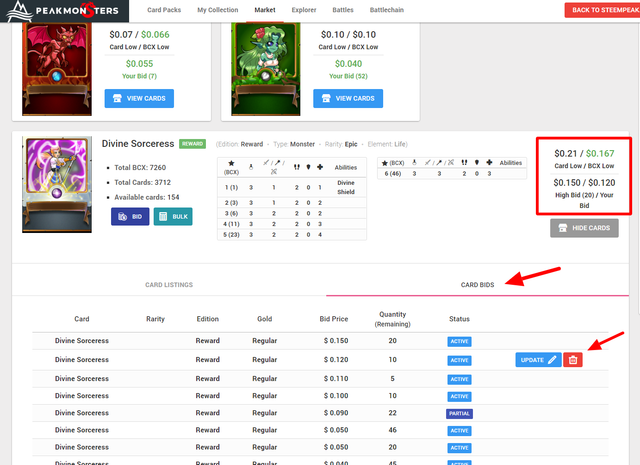Click Update button for $0.120 bid

pos(538,360)
